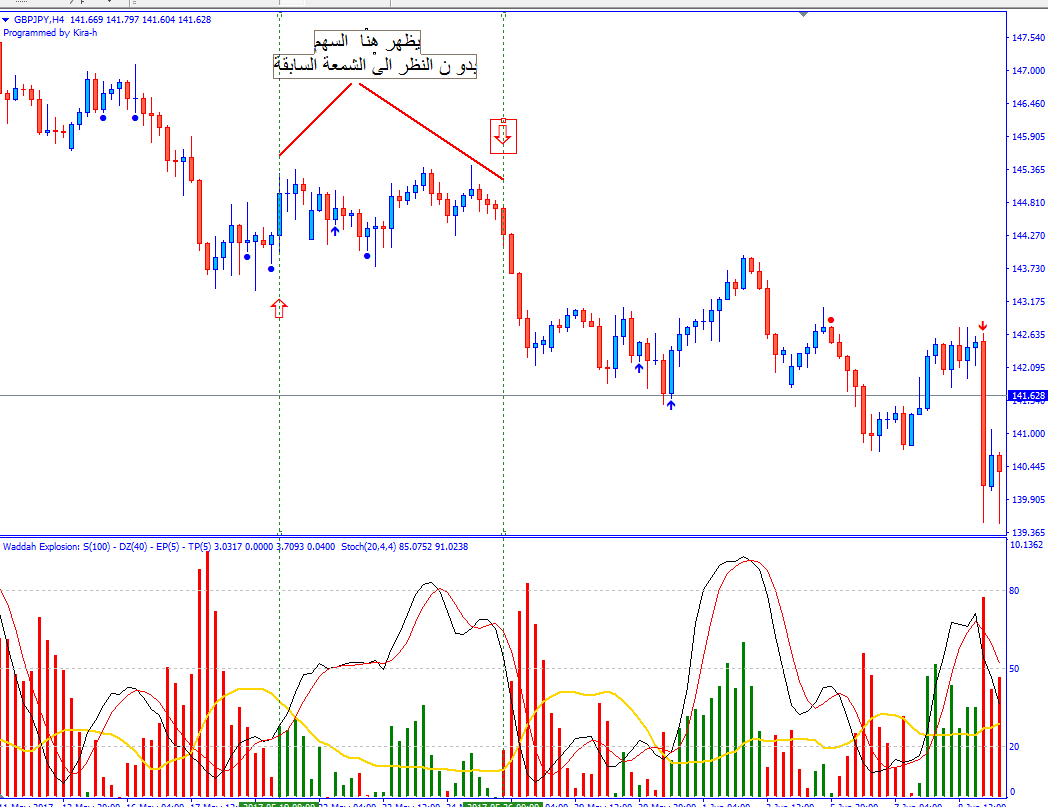This screenshot has width=1048, height=807.
Task: Select the right falling red trend line
Action: (x=430, y=131)
